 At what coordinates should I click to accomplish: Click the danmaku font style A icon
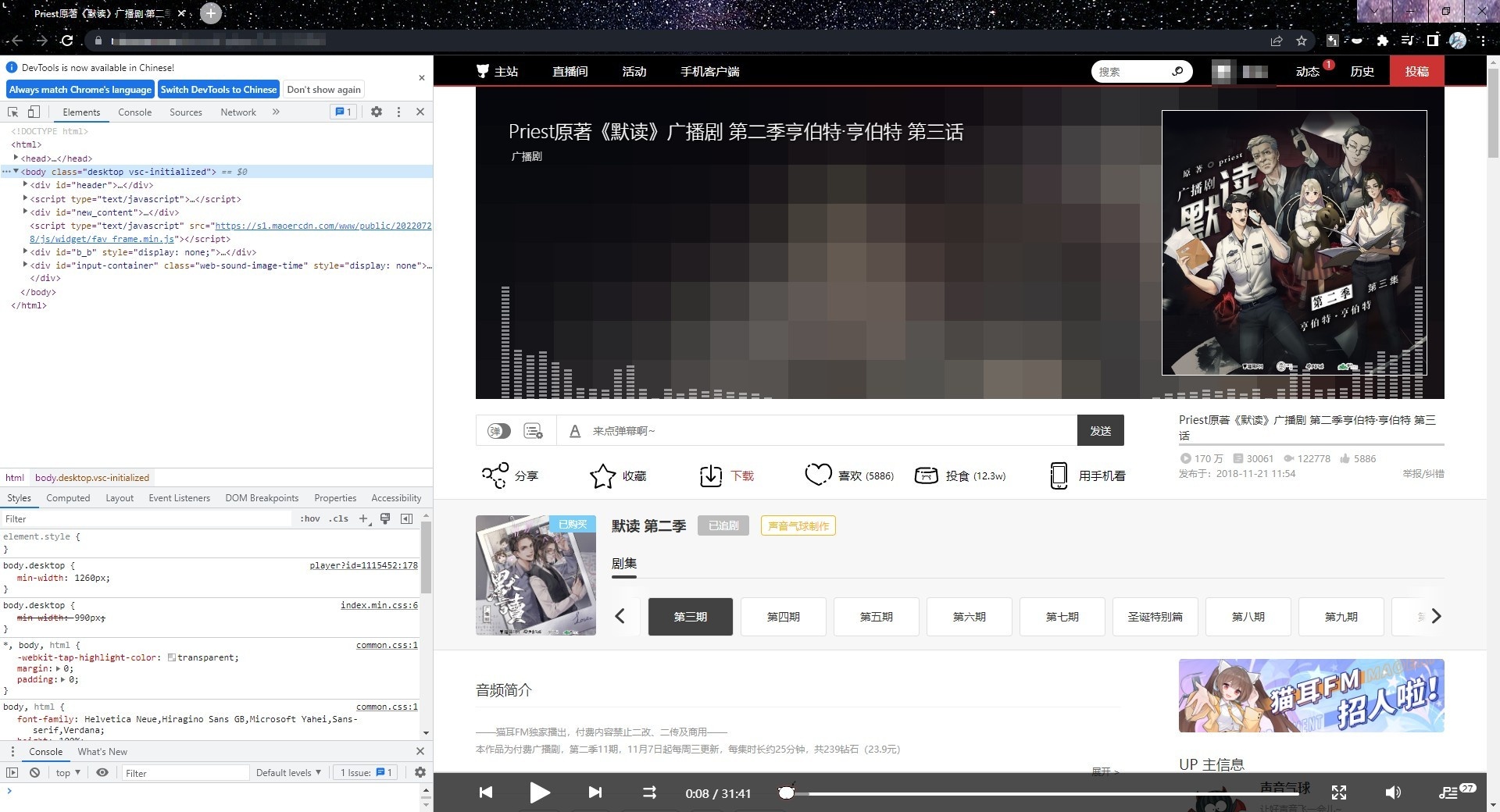(575, 431)
